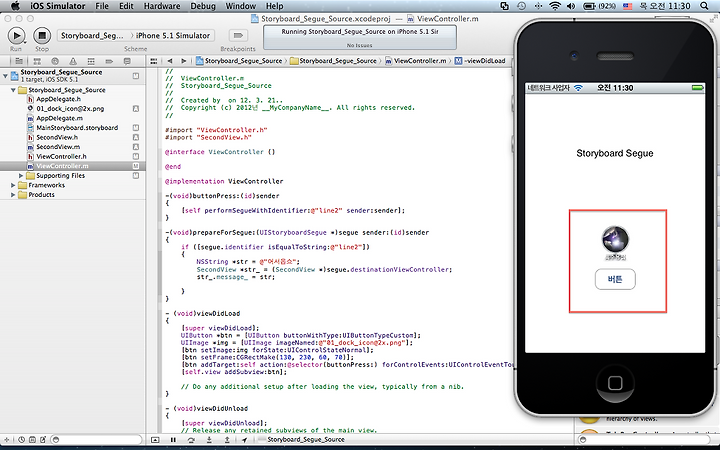Open the input source flag menu

click(x=627, y=6)
